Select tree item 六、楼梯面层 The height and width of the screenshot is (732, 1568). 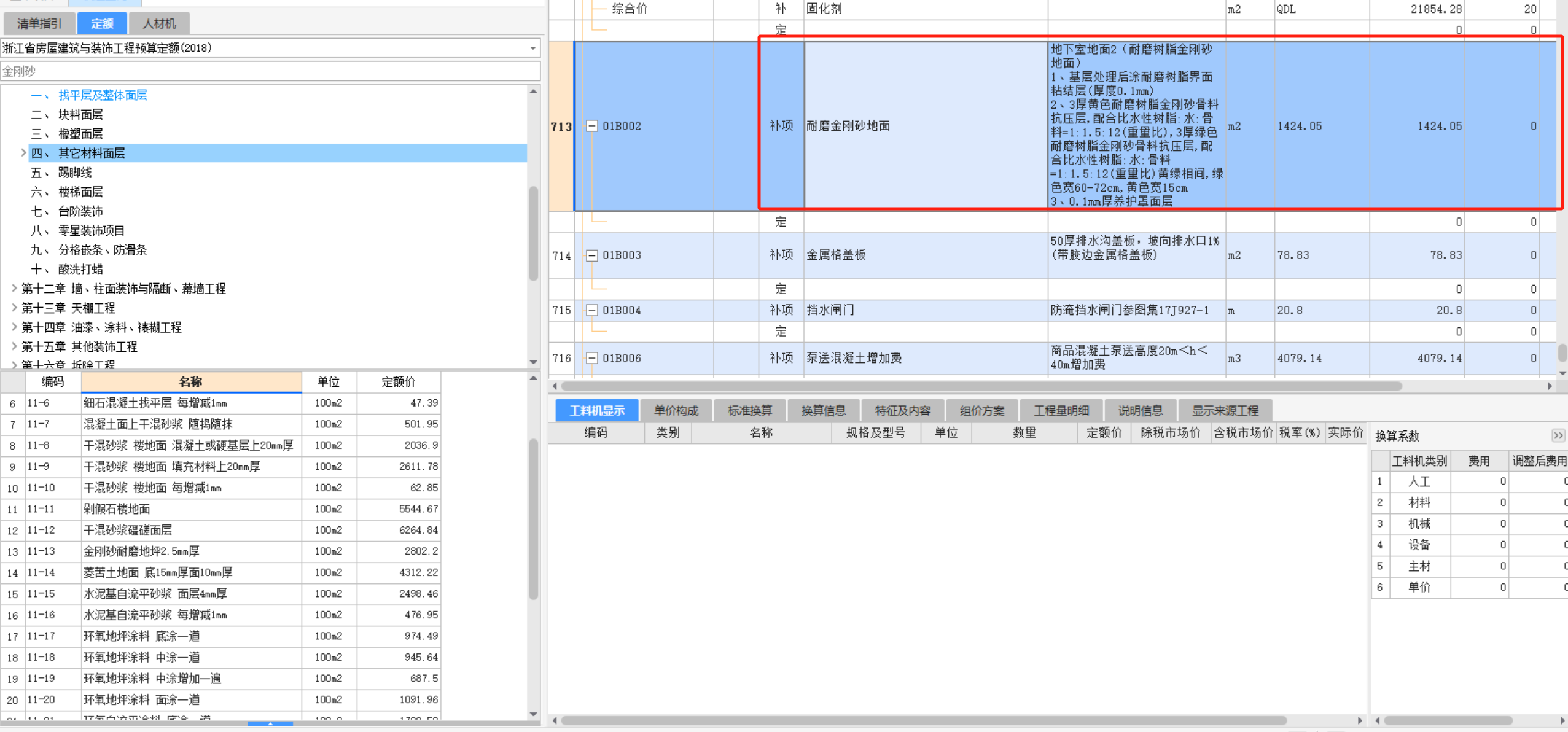coord(67,192)
